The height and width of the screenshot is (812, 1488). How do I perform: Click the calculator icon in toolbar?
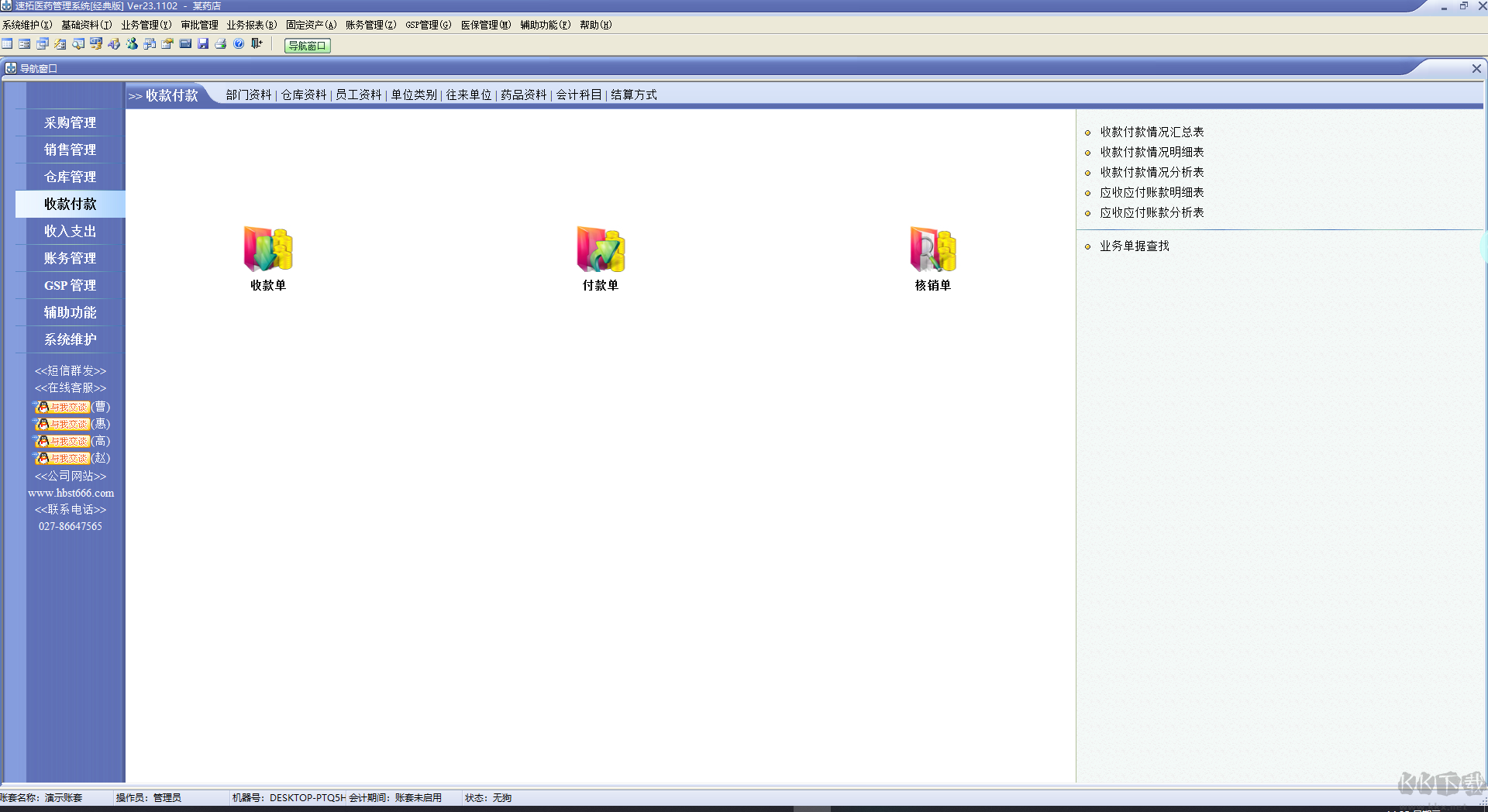coord(185,44)
